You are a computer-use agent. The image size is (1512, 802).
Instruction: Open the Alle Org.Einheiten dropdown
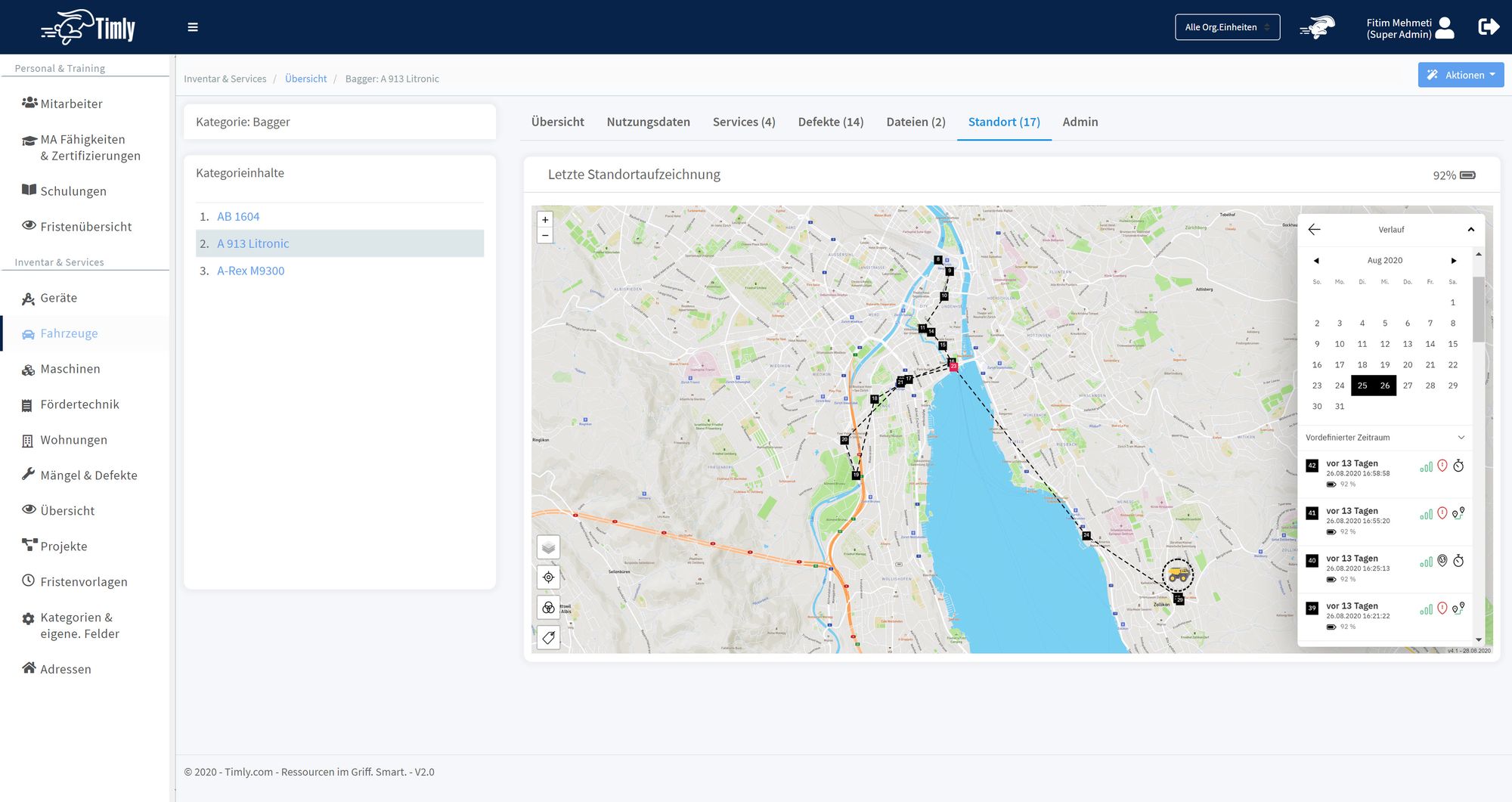1226,27
